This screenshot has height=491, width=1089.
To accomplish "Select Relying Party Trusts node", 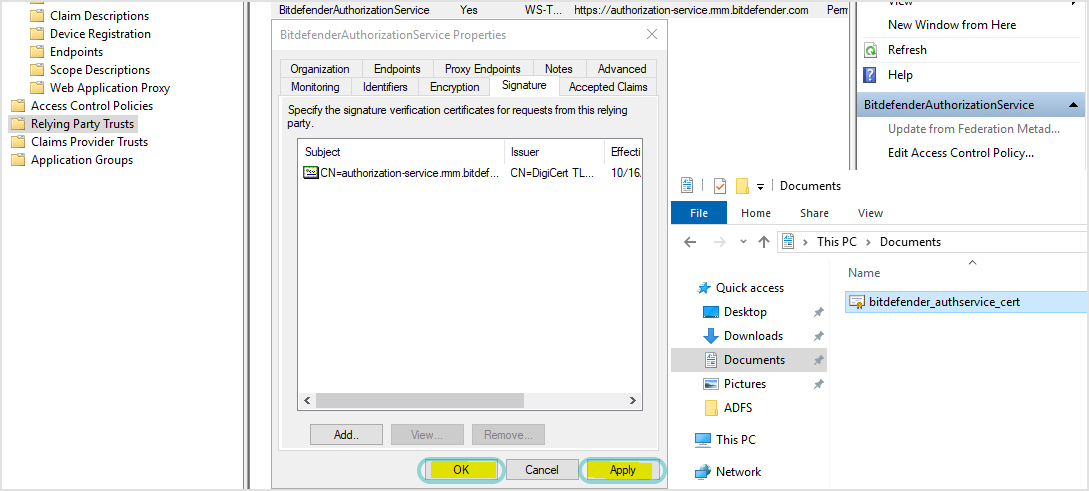I will point(82,124).
